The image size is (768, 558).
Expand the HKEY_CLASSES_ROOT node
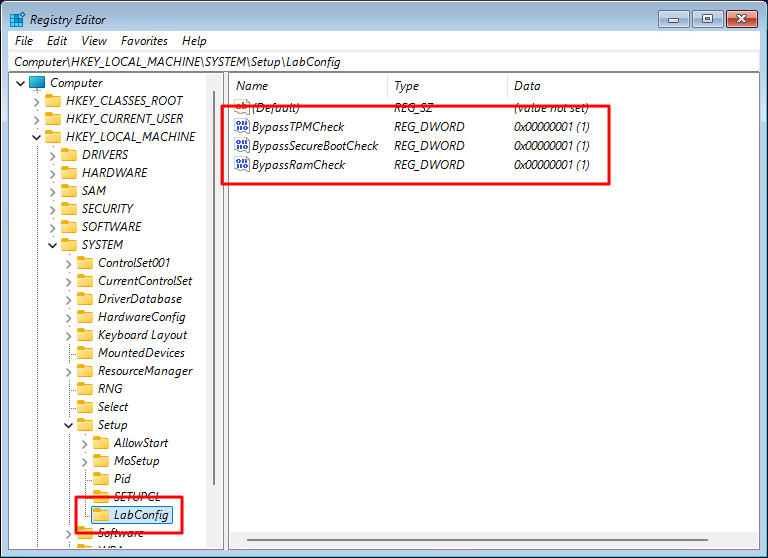pos(37,101)
